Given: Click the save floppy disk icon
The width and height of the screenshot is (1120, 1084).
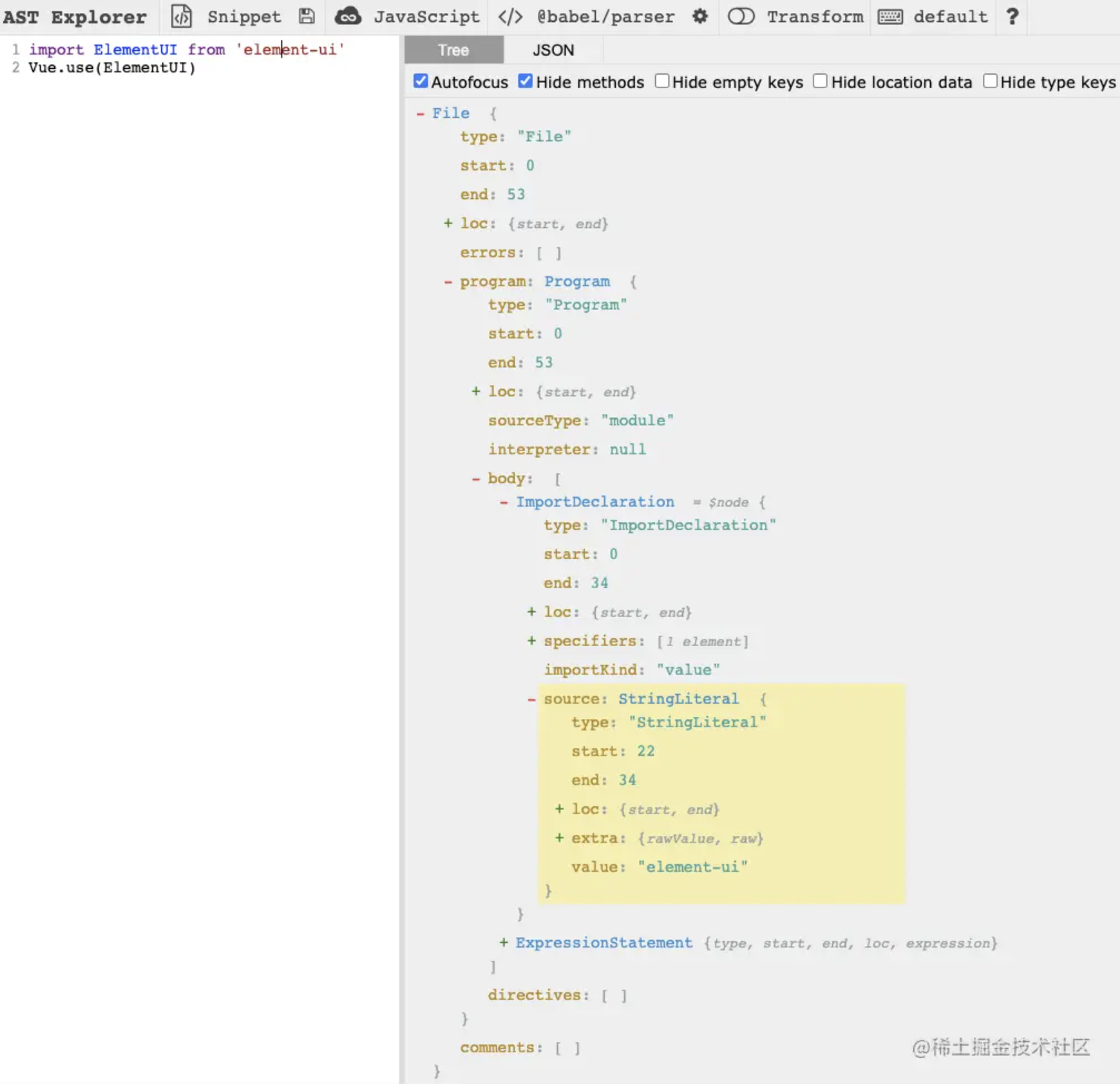Looking at the screenshot, I should [307, 17].
